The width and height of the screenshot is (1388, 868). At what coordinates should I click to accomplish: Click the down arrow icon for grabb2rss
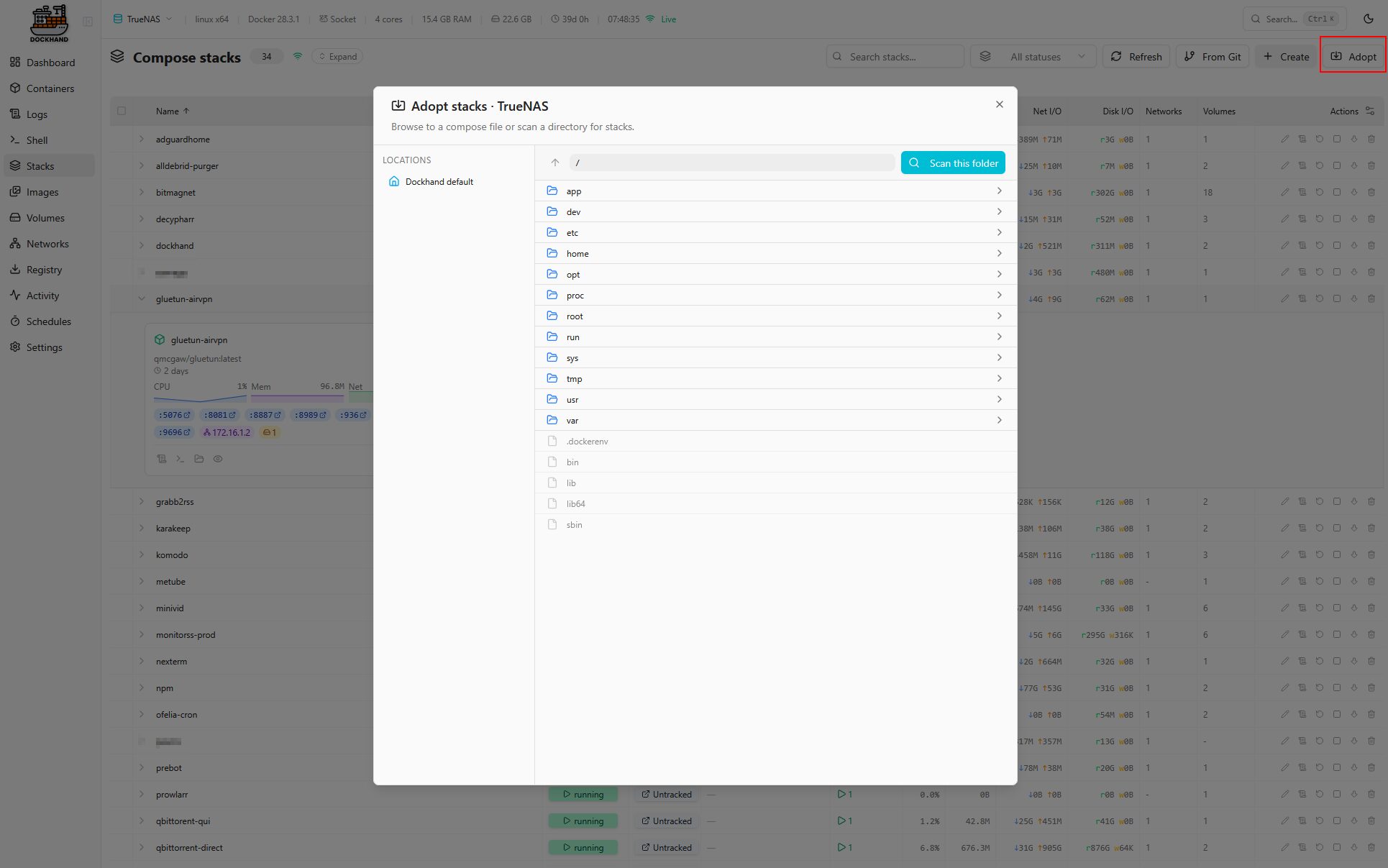[x=1353, y=501]
